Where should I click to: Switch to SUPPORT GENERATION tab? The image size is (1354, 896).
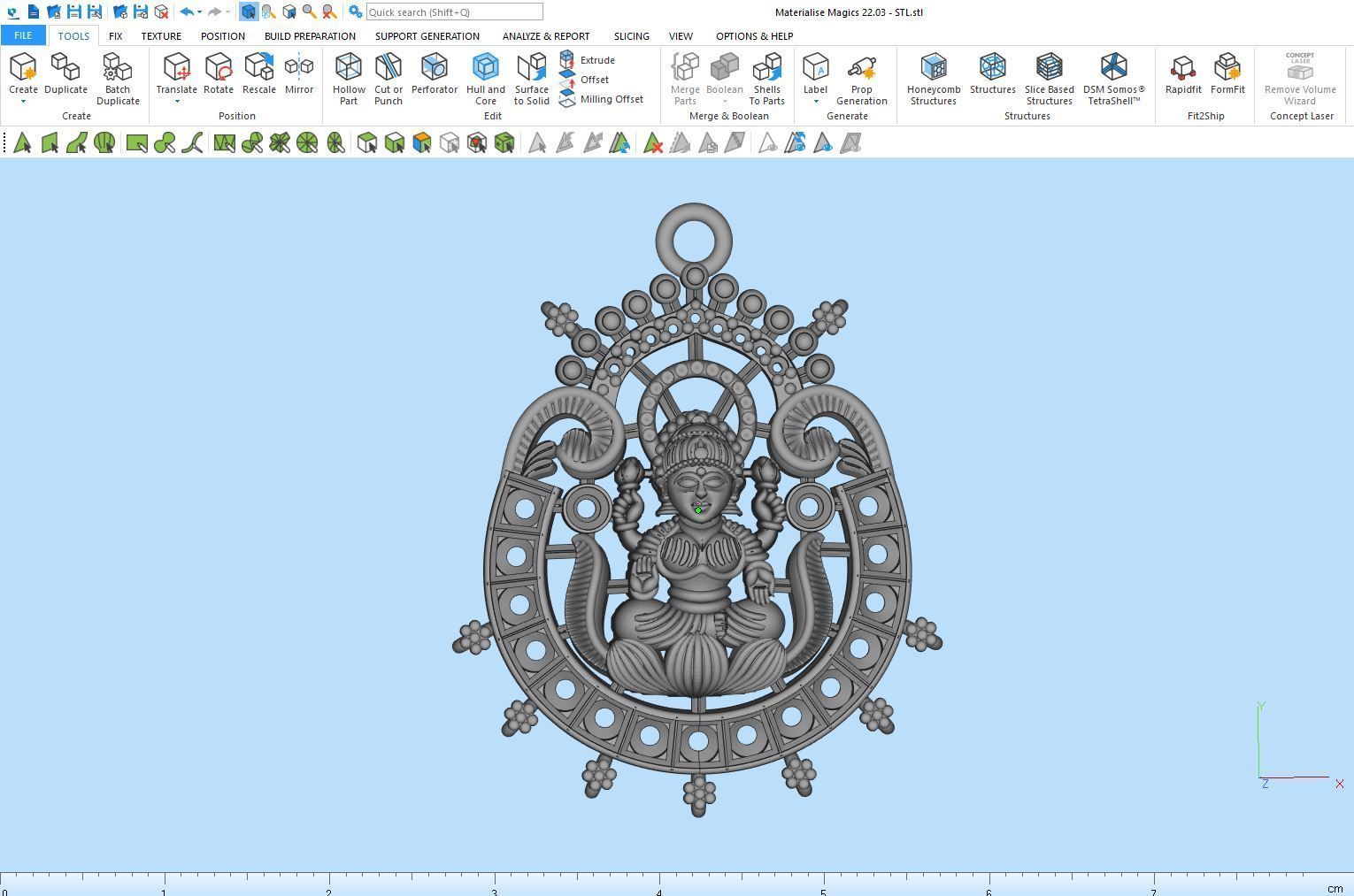[427, 36]
